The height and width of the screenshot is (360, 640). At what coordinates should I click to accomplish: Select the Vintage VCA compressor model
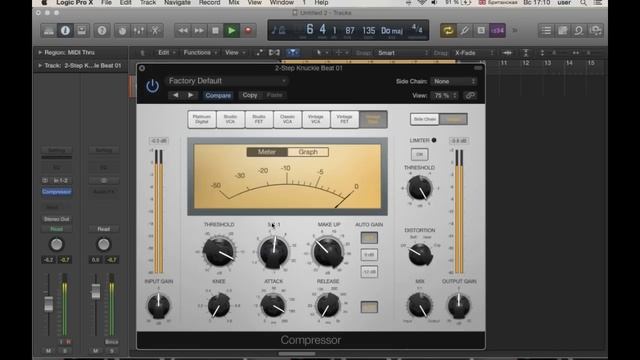click(x=316, y=119)
